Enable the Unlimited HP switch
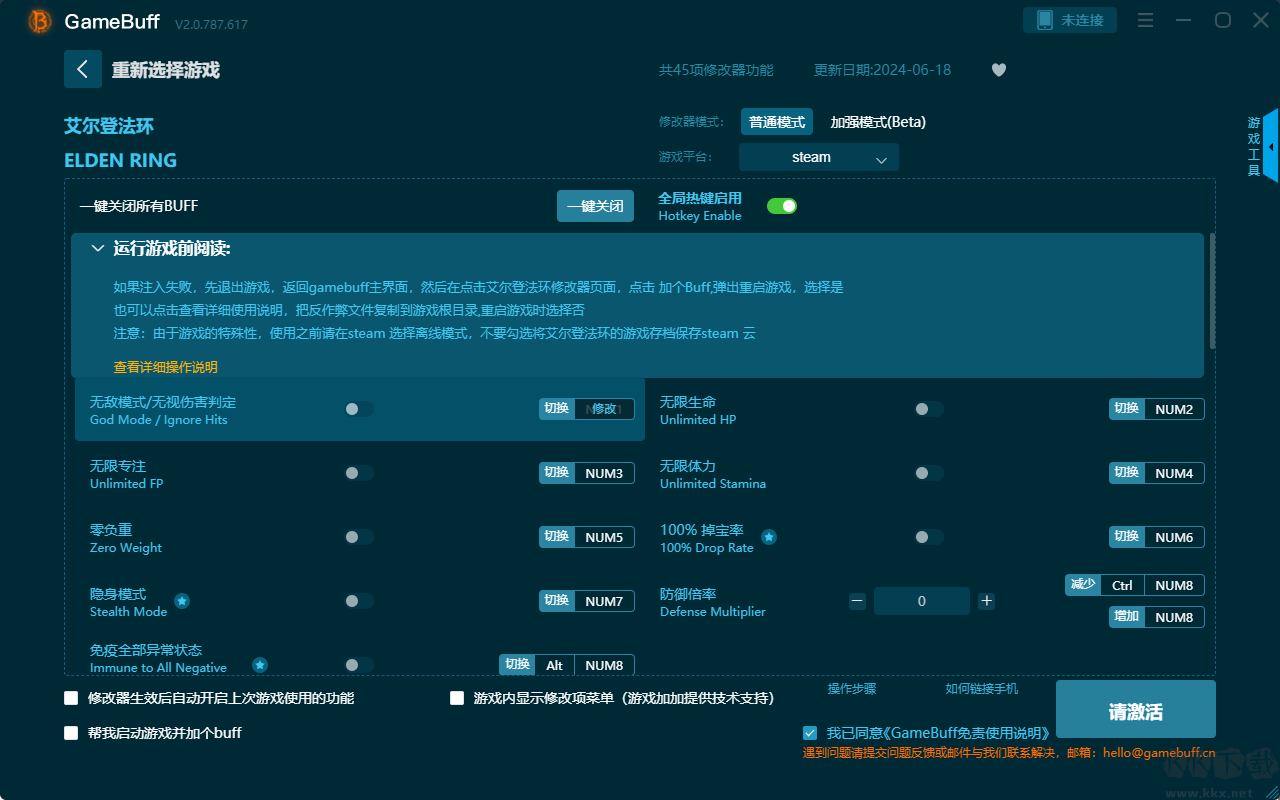Image resolution: width=1280 pixels, height=800 pixels. 929,409
